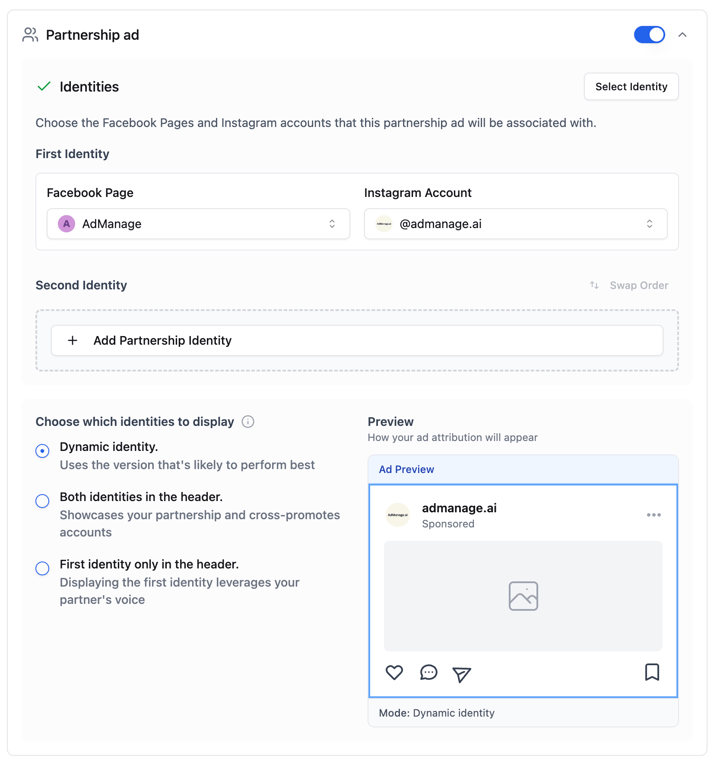Click the Select Identity button
This screenshot has width=717, height=768.
[631, 87]
